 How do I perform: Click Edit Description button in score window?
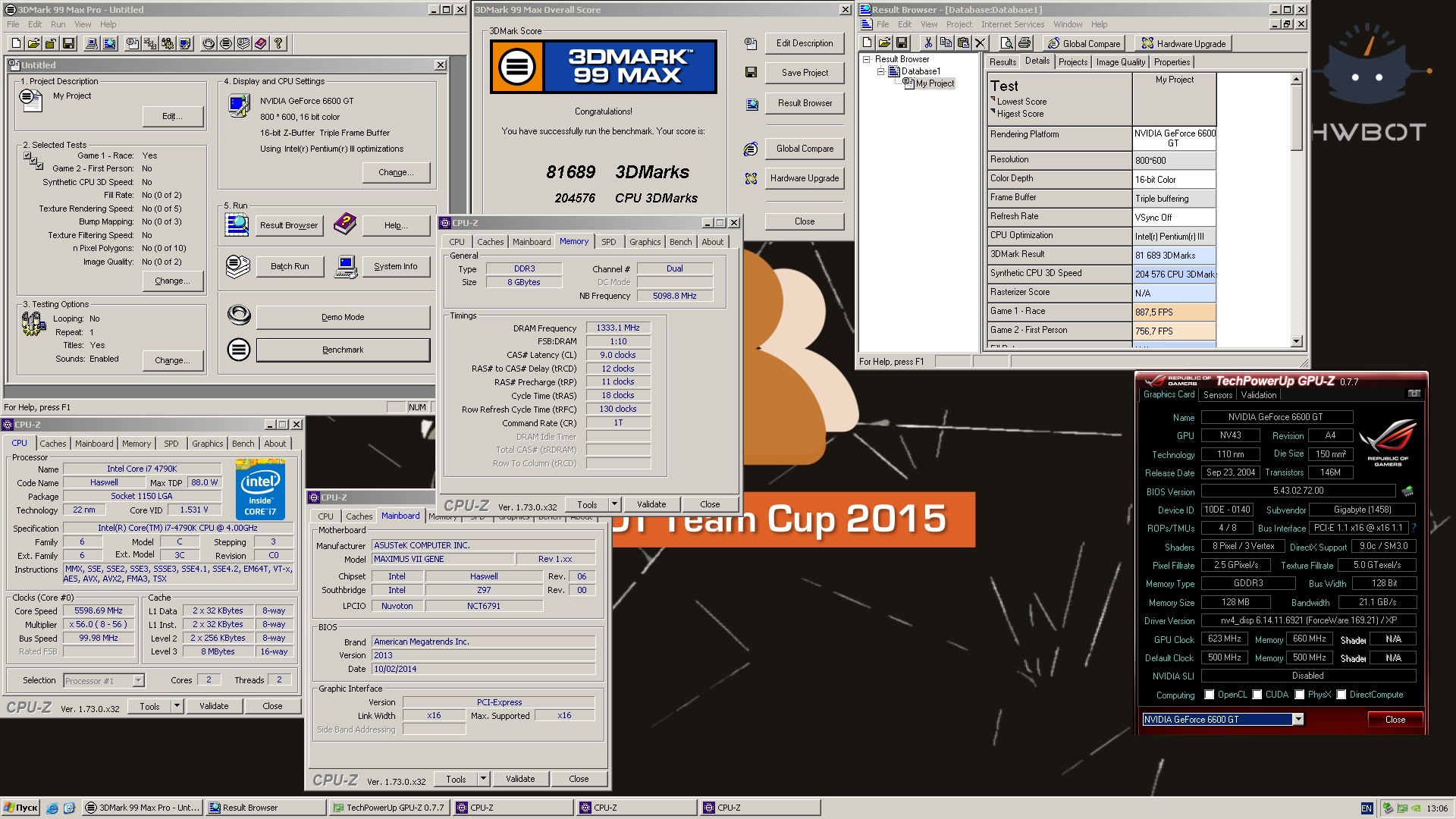(x=805, y=43)
